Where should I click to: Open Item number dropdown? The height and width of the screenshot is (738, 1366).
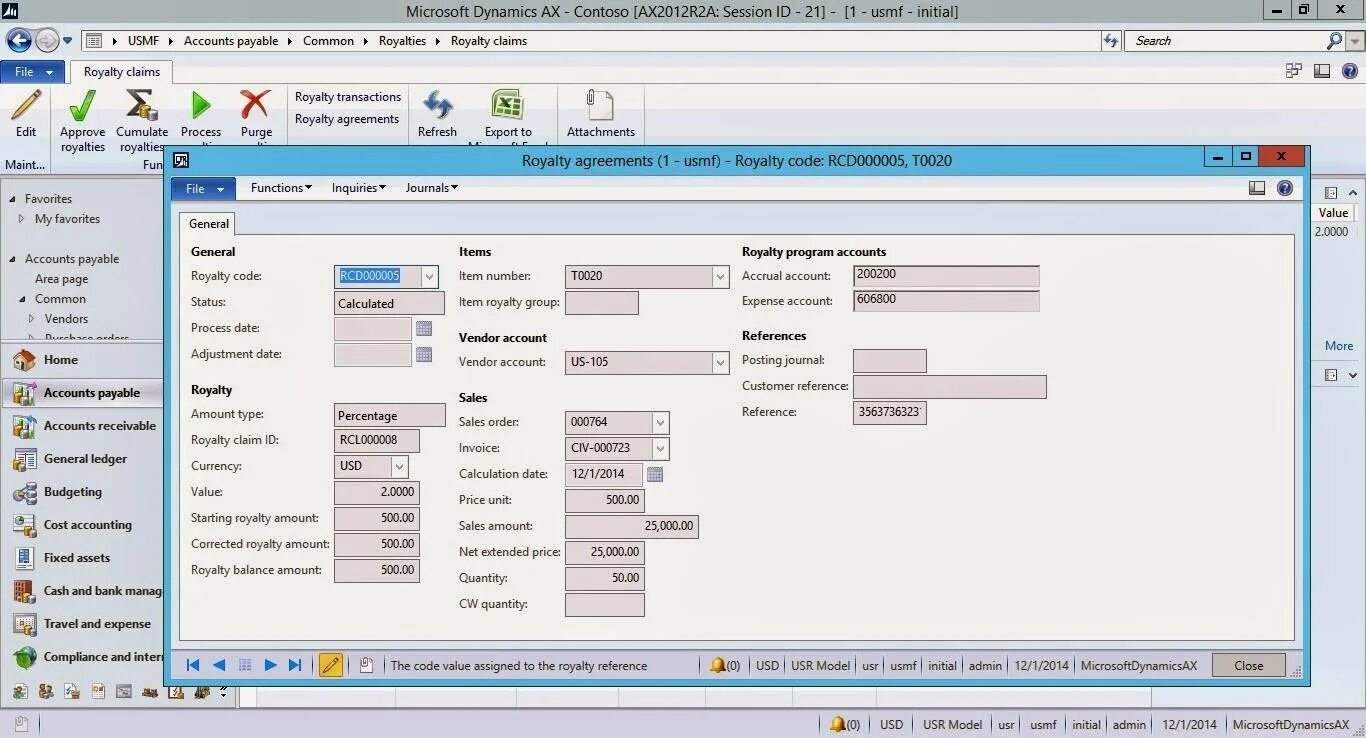[x=720, y=276]
